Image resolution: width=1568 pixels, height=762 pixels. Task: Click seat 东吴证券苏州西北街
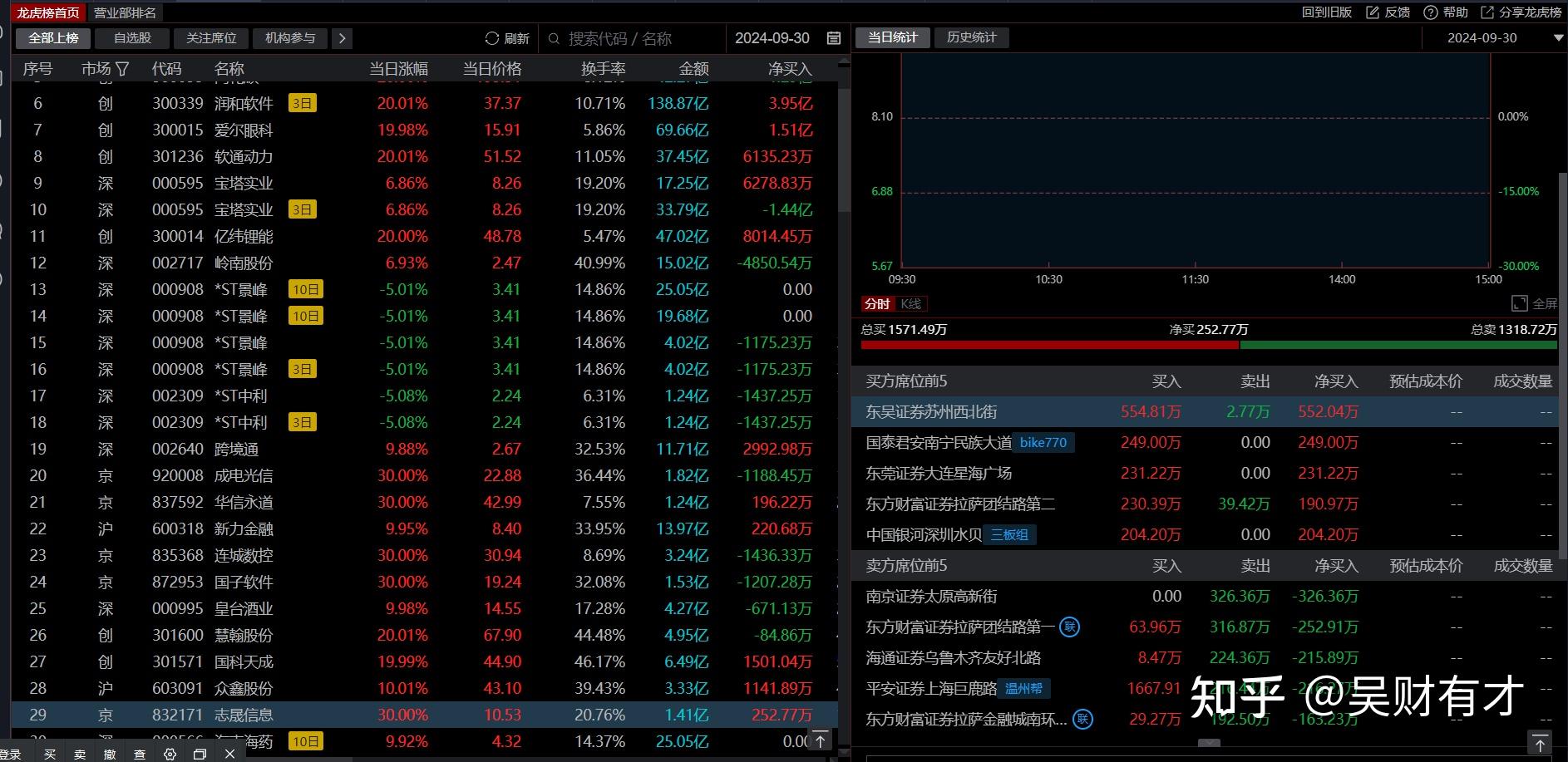[x=931, y=411]
